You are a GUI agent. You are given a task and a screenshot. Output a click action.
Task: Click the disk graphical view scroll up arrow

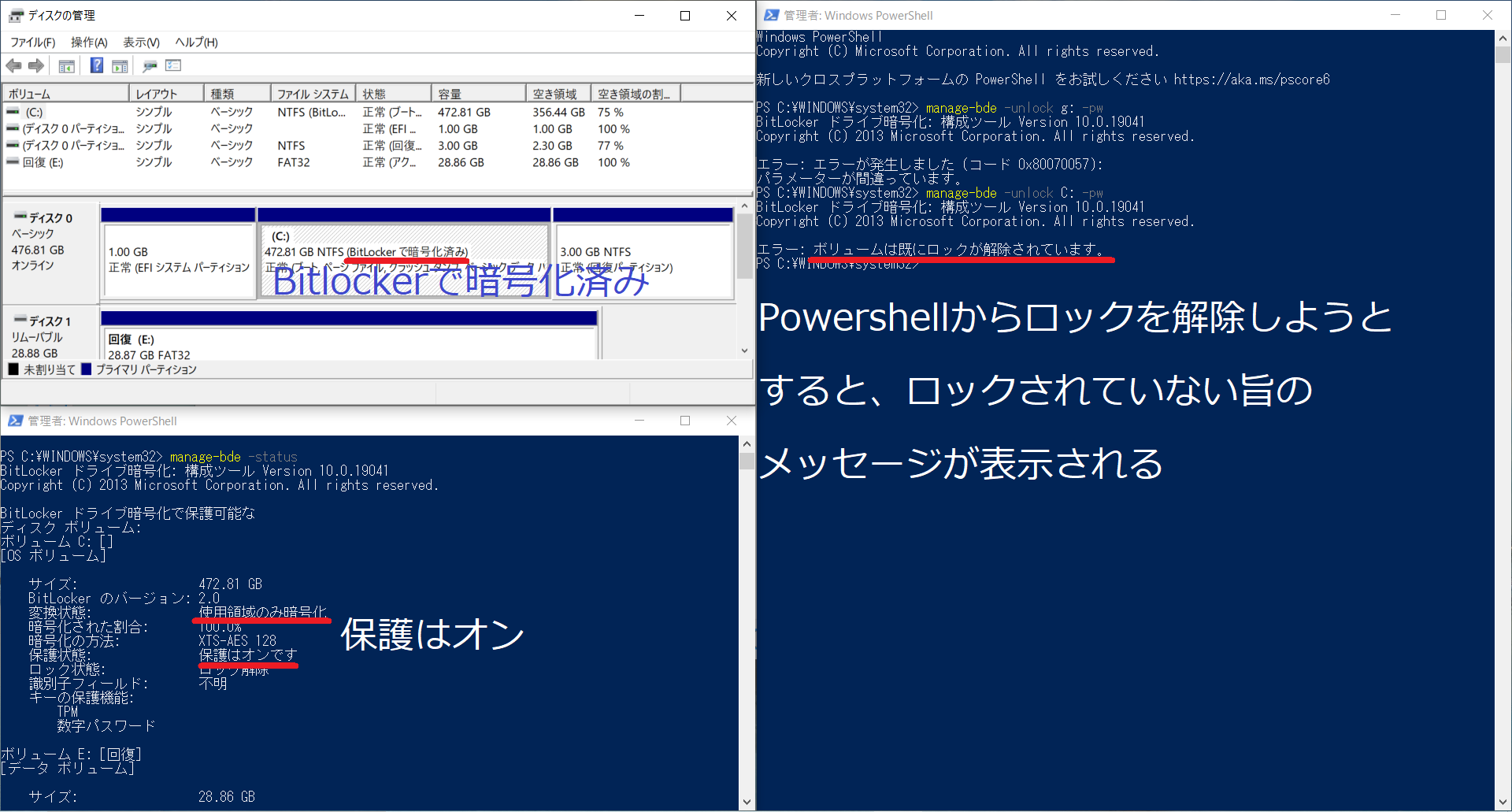point(745,207)
